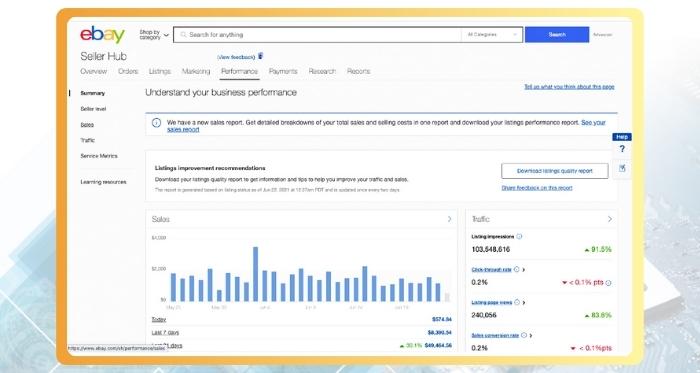Open Traffic panel via its chevron arrow
The image size is (700, 373).
(610, 219)
